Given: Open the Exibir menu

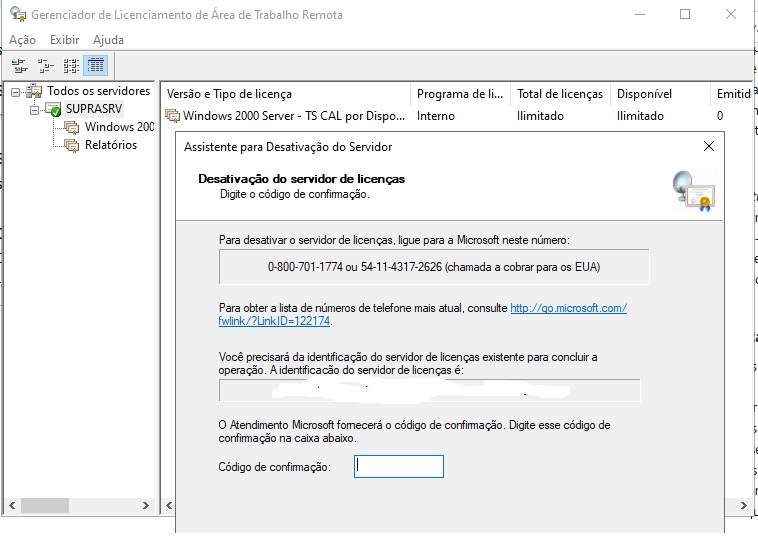Looking at the screenshot, I should point(64,40).
